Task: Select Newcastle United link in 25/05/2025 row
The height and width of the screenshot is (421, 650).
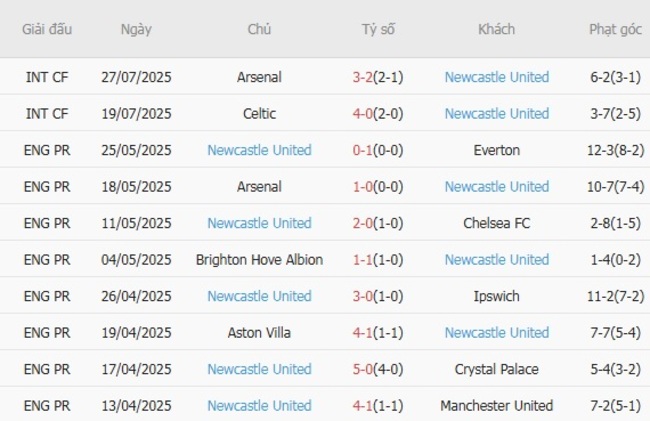Action: click(x=259, y=150)
